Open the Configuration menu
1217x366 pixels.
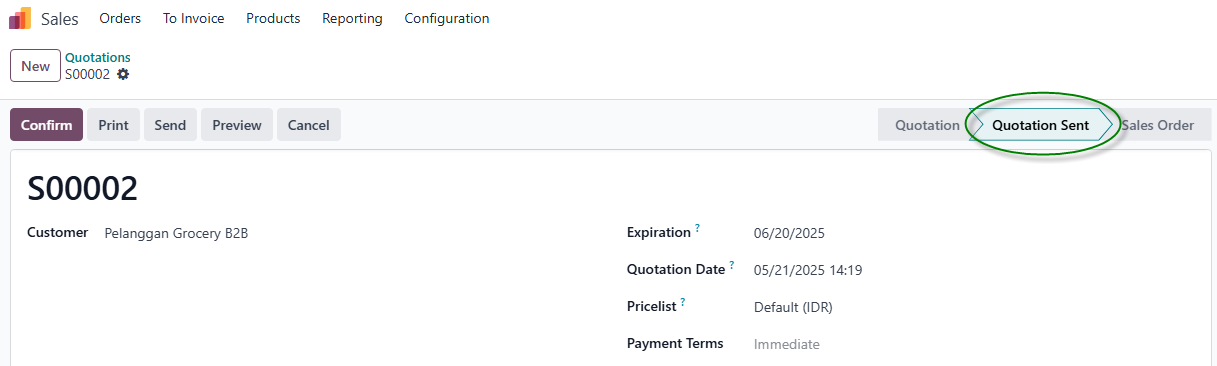447,18
